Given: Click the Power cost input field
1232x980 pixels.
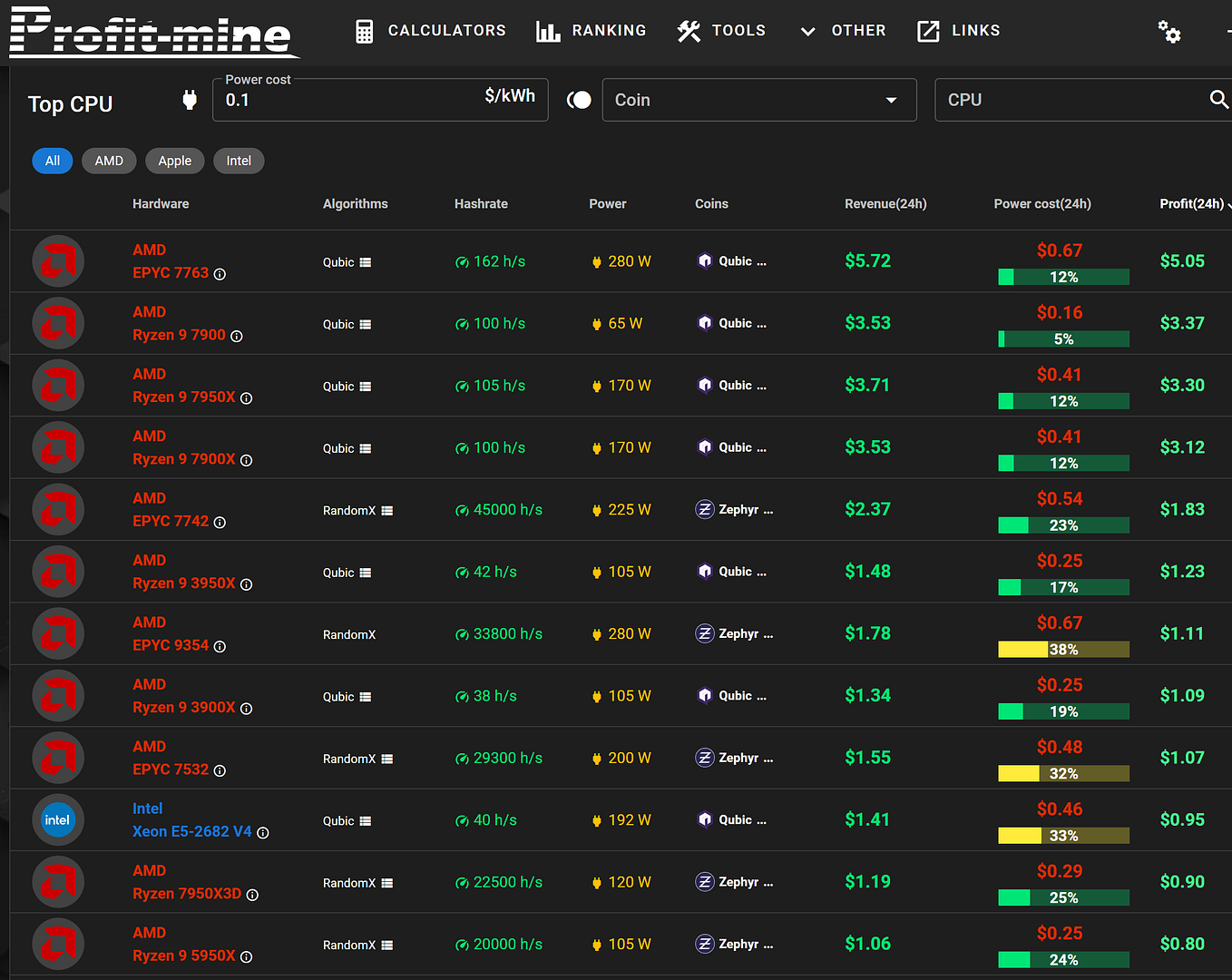Looking at the screenshot, I should coord(380,100).
